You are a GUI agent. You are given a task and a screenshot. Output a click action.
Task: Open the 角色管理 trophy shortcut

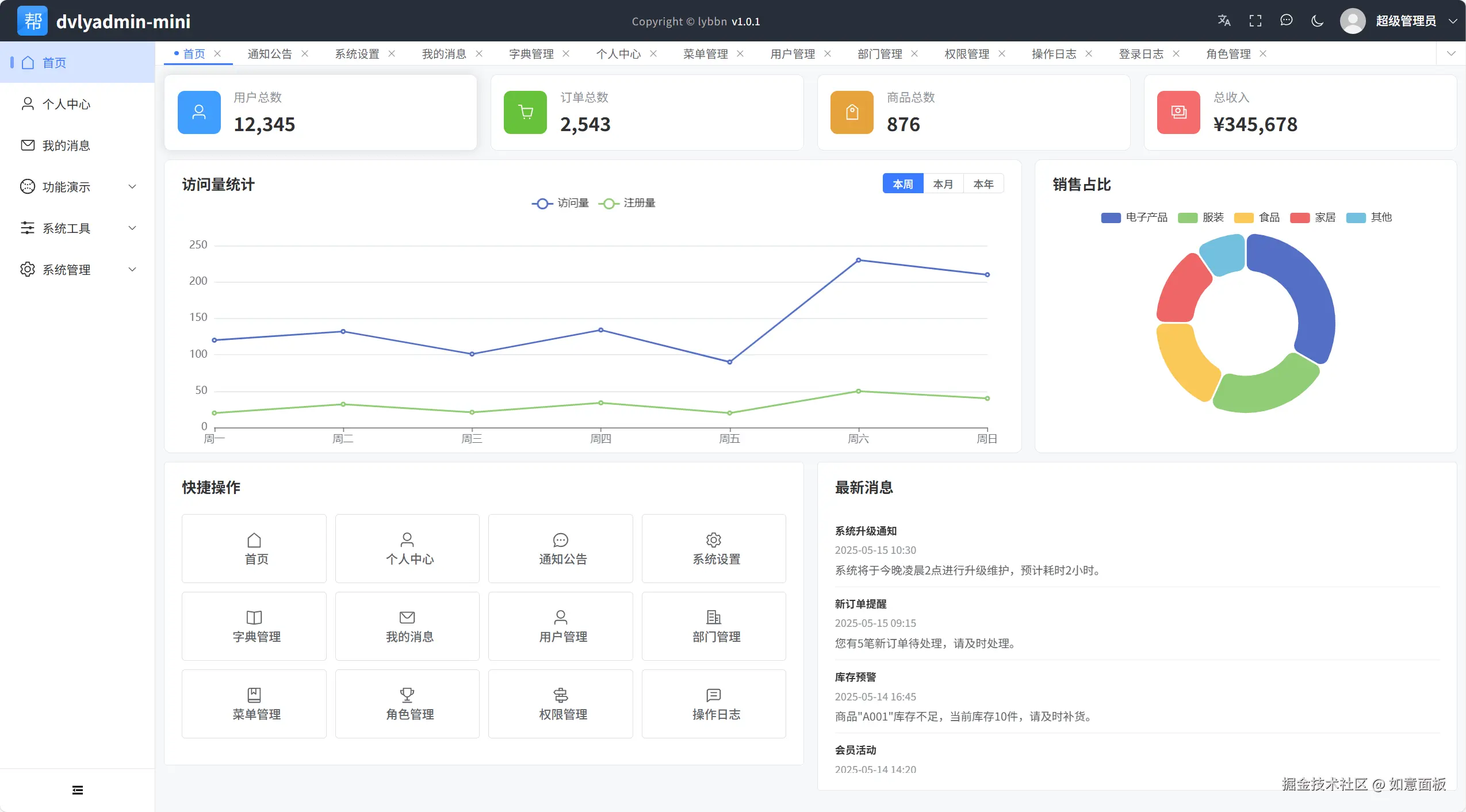pyautogui.click(x=407, y=703)
